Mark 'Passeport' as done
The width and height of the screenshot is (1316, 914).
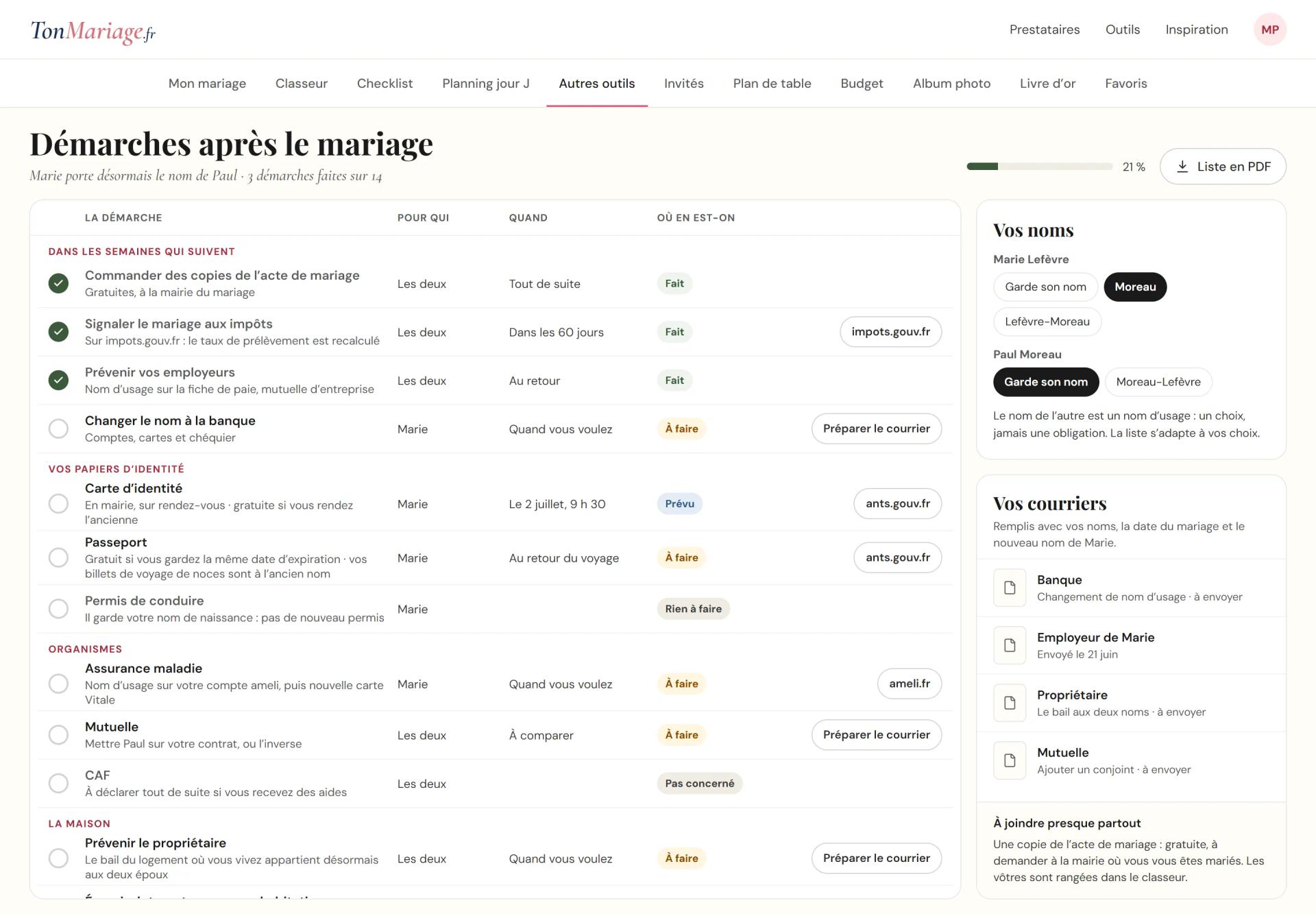coord(58,557)
